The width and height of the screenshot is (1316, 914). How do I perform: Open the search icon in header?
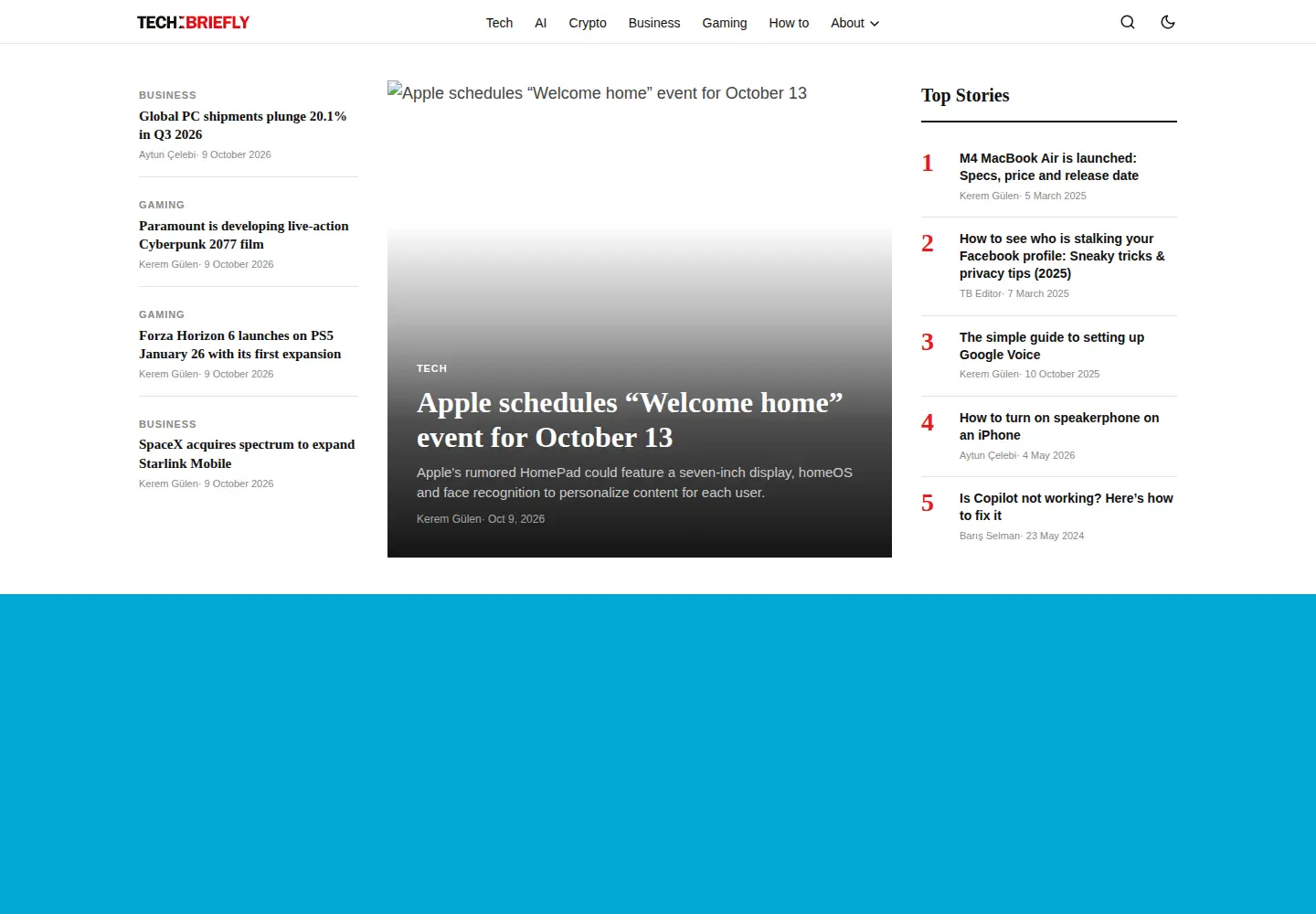(x=1128, y=22)
